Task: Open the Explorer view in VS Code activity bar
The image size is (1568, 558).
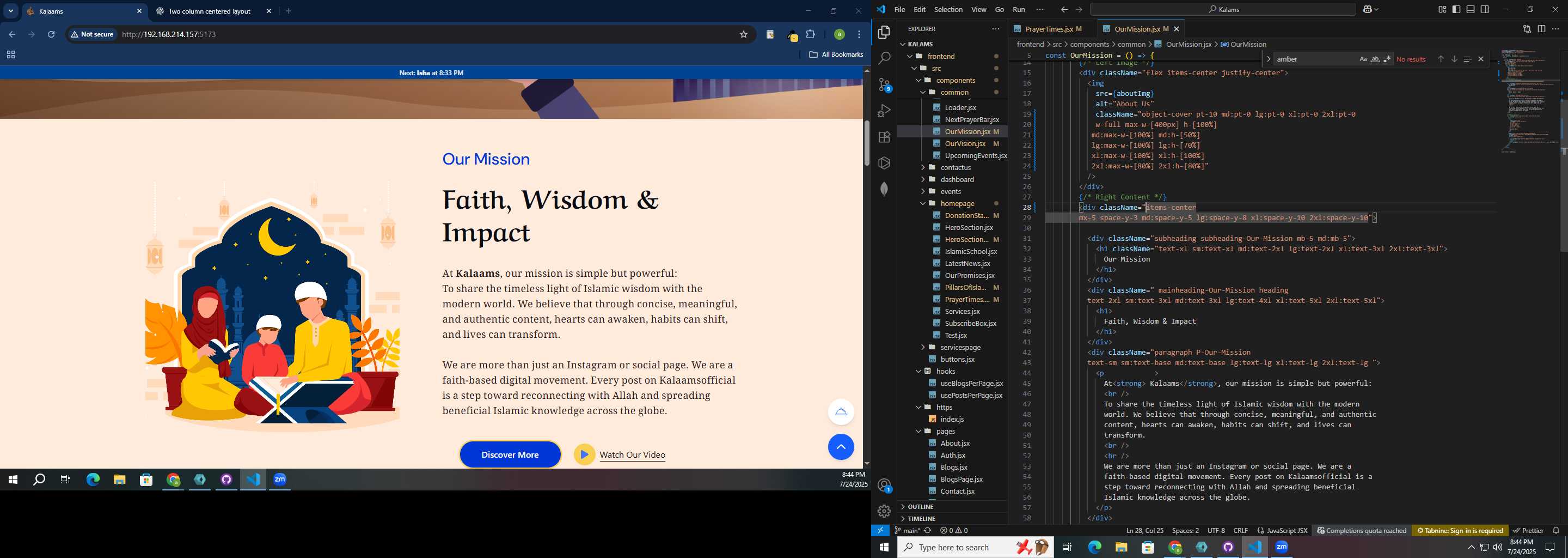Action: pyautogui.click(x=884, y=32)
